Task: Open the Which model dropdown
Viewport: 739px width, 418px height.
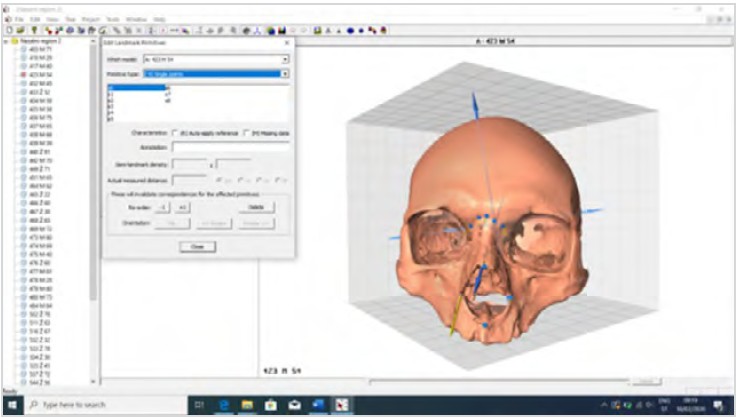Action: point(285,60)
